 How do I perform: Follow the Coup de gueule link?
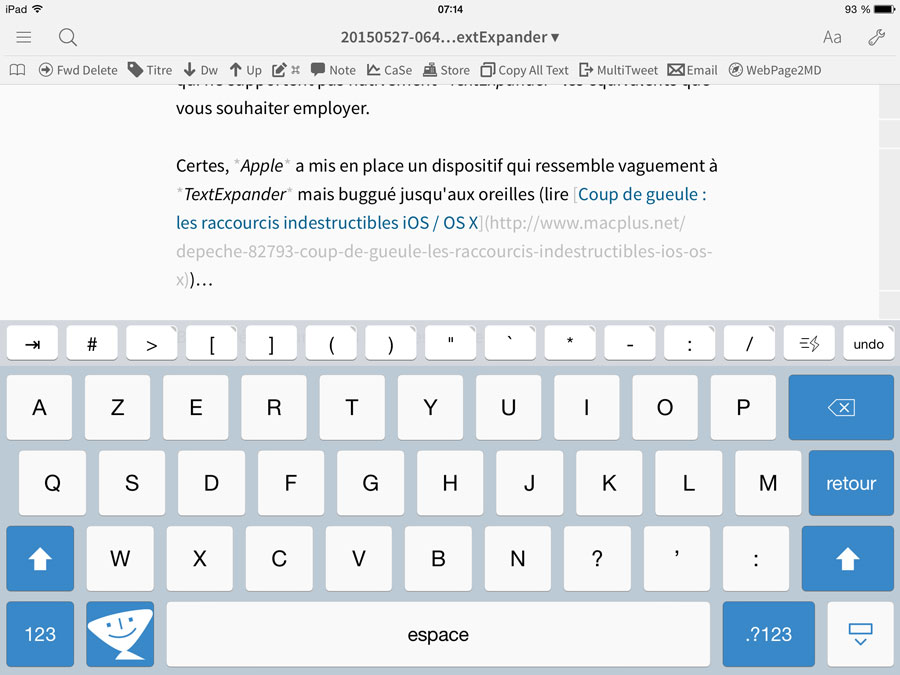point(642,194)
